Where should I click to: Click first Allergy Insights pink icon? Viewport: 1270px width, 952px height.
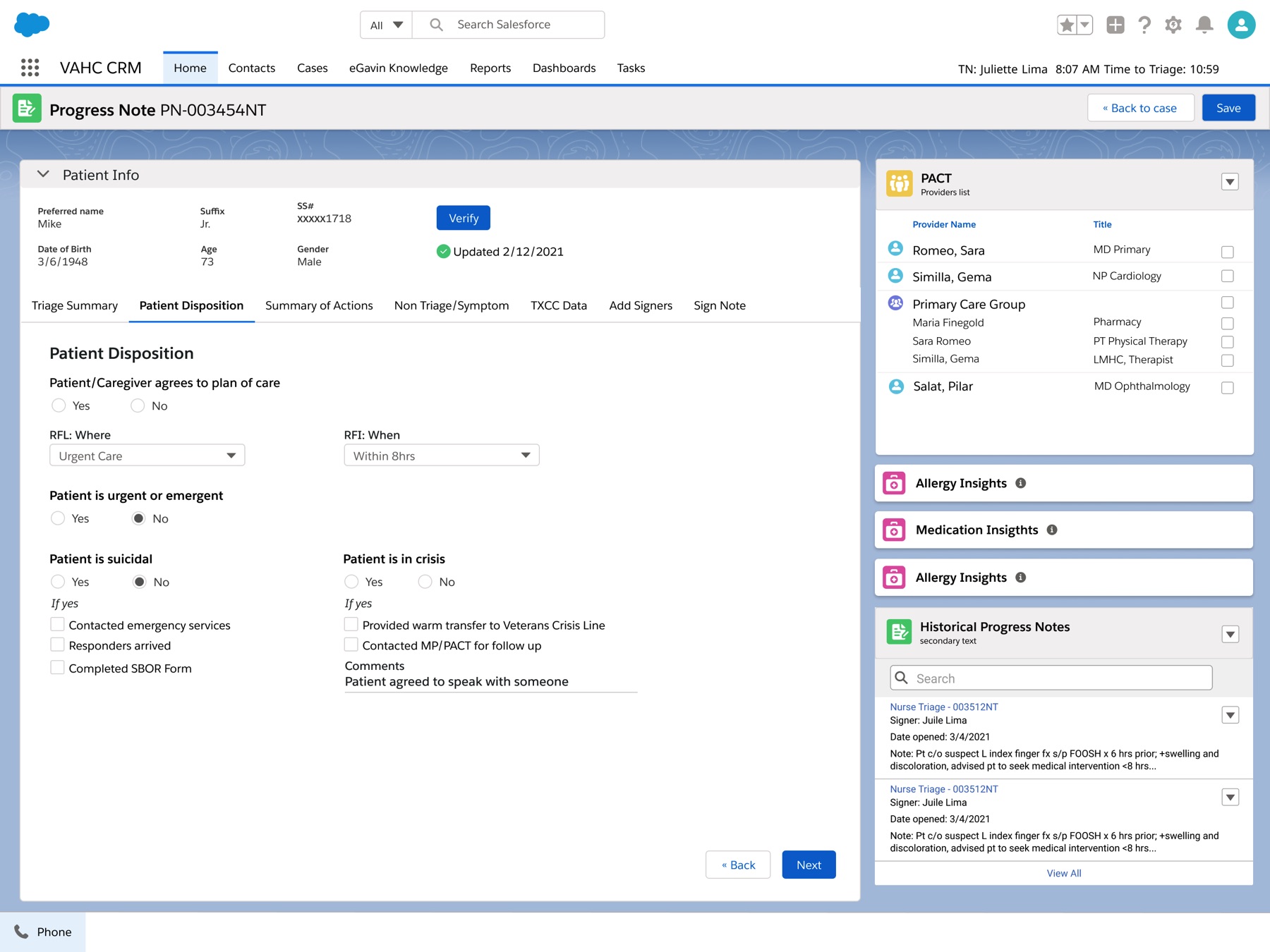click(x=894, y=483)
